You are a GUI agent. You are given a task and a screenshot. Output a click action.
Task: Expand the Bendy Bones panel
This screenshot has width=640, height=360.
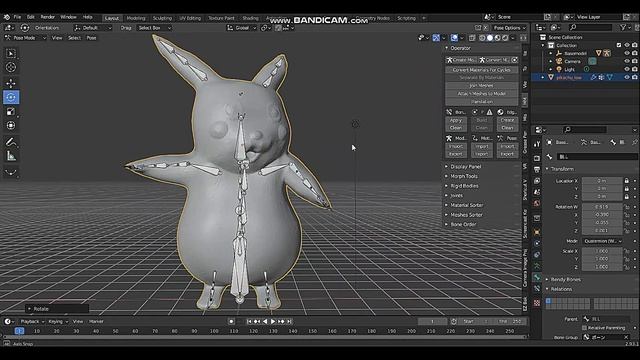[566, 280]
